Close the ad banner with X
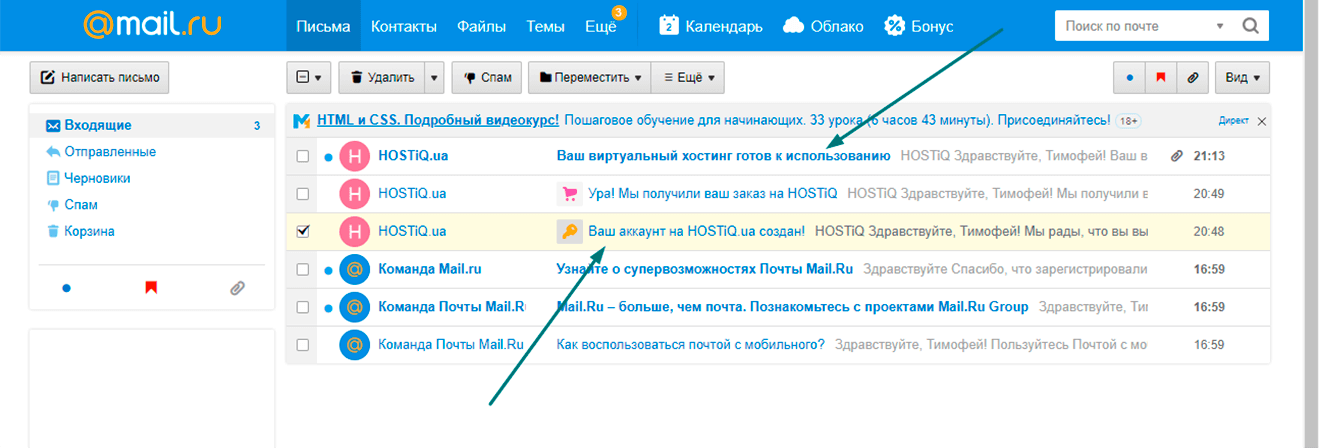 [x=1261, y=121]
